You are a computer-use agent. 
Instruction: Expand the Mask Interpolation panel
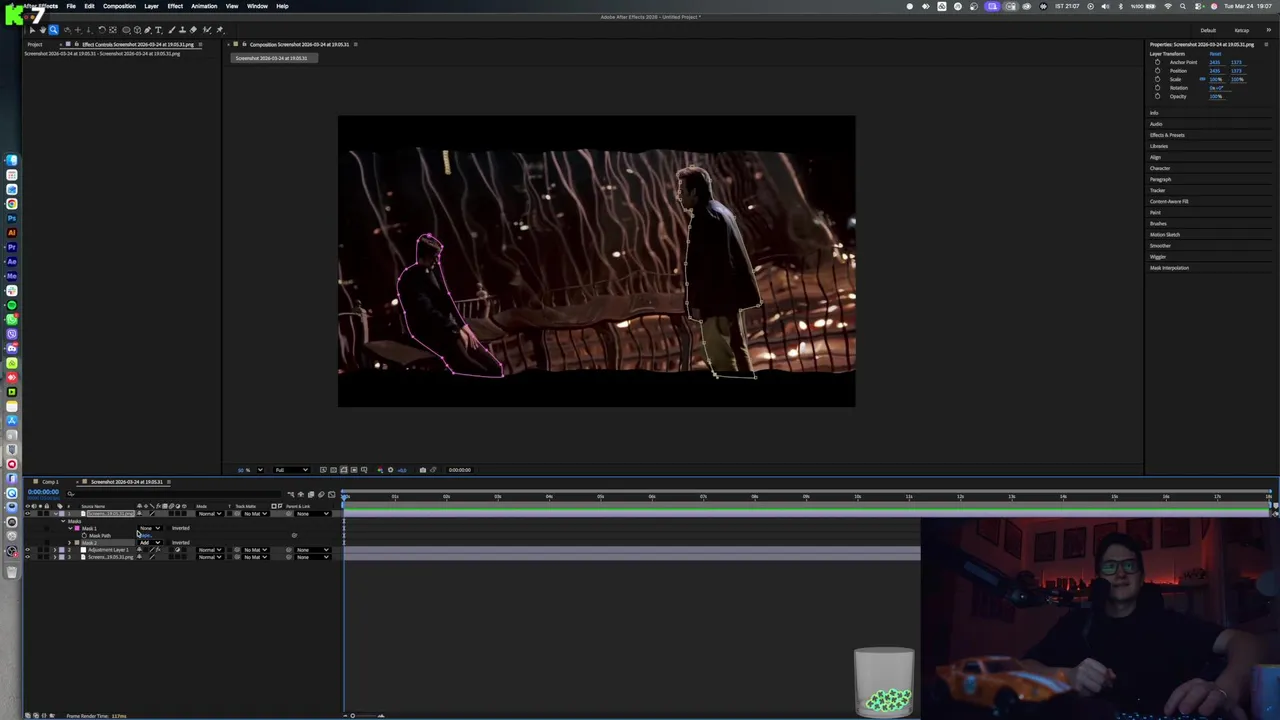pos(1169,268)
